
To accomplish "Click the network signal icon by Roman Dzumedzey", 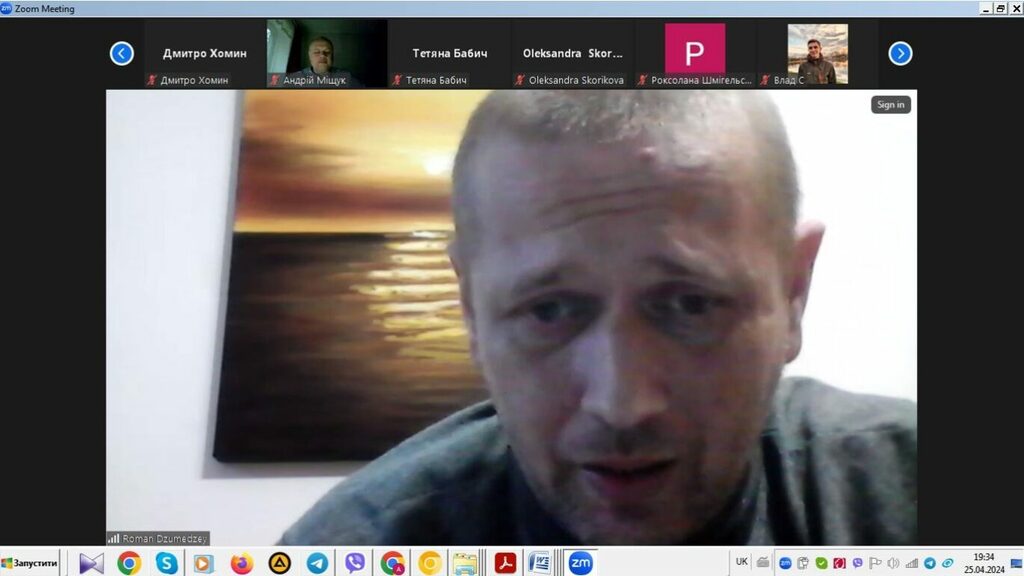I will [x=114, y=538].
